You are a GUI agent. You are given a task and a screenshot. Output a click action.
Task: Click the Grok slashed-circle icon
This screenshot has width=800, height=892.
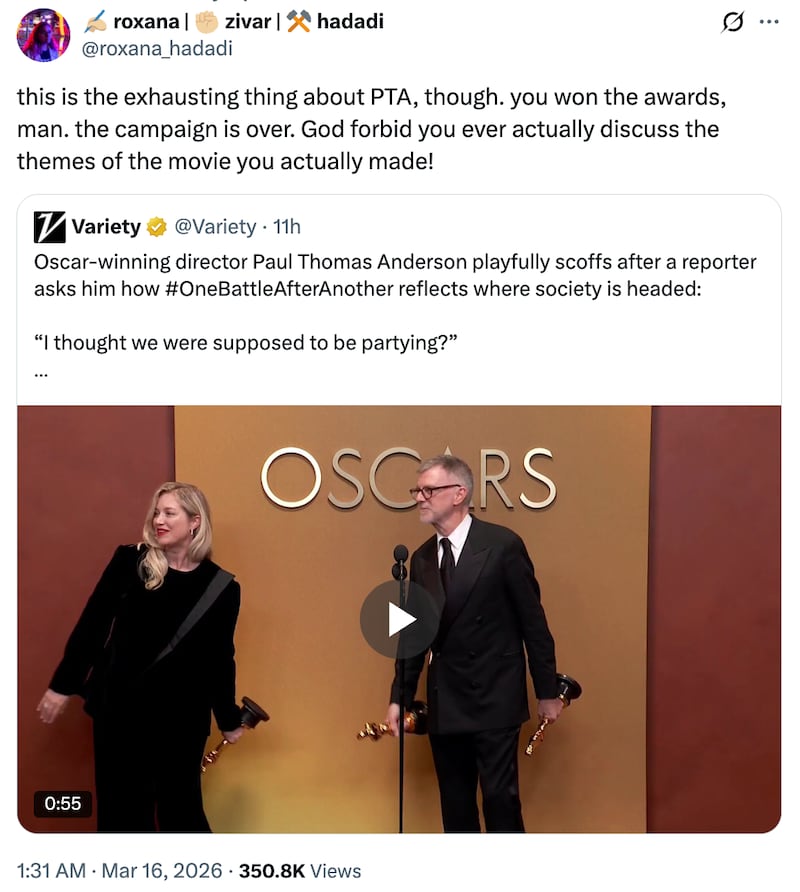tap(732, 23)
